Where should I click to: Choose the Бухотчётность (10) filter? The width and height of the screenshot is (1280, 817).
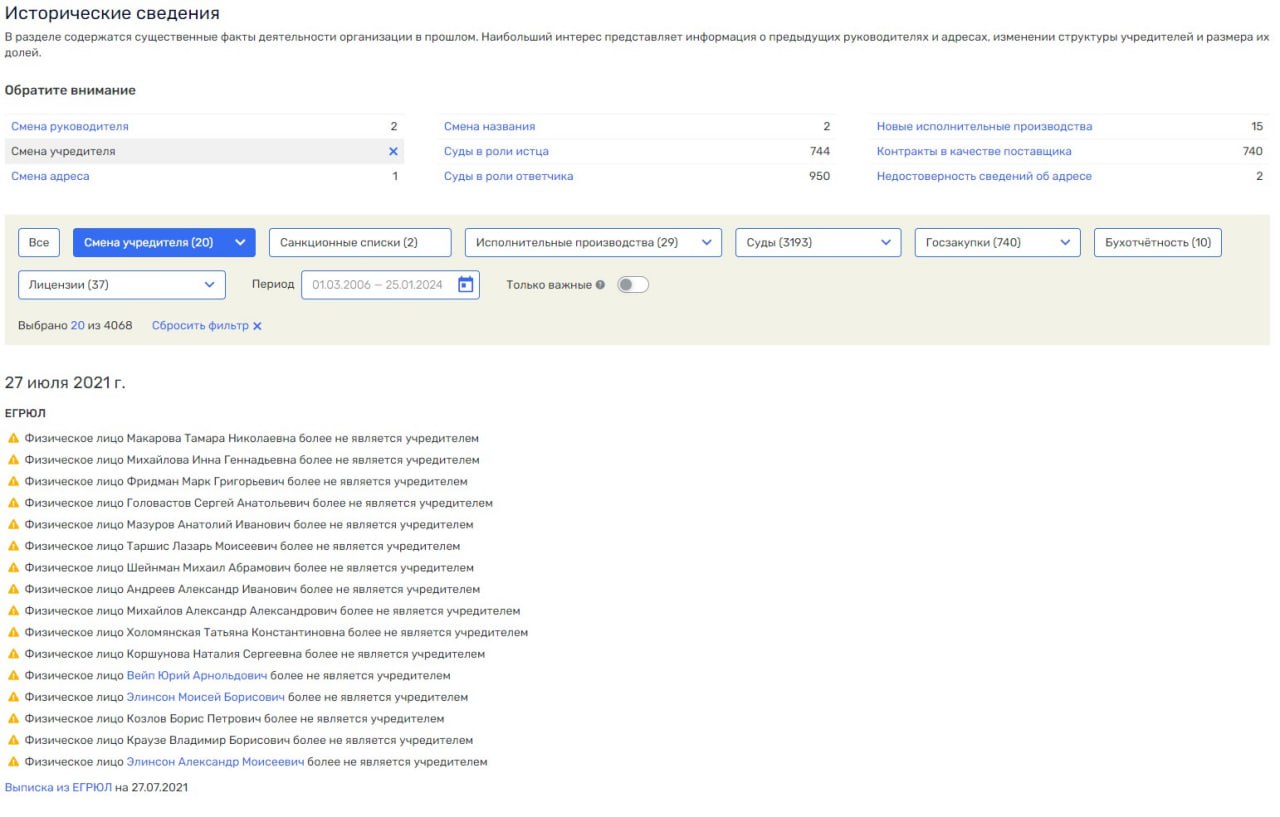(1157, 243)
